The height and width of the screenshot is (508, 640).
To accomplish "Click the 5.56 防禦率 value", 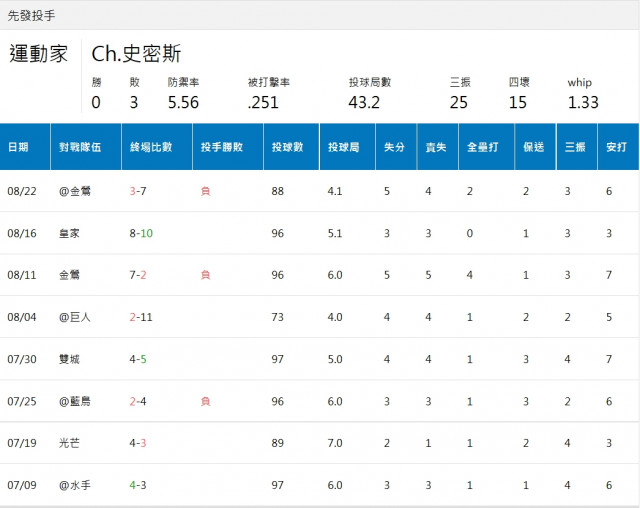I will (x=183, y=102).
